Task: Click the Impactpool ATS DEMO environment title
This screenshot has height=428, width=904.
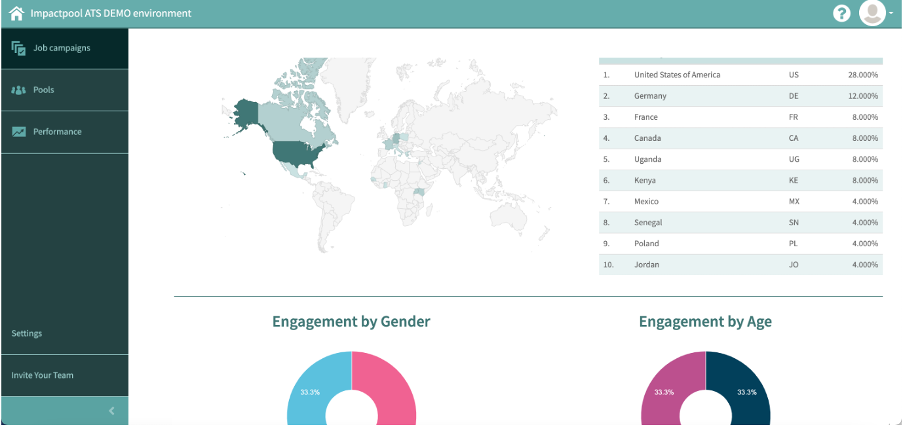Action: (x=111, y=13)
